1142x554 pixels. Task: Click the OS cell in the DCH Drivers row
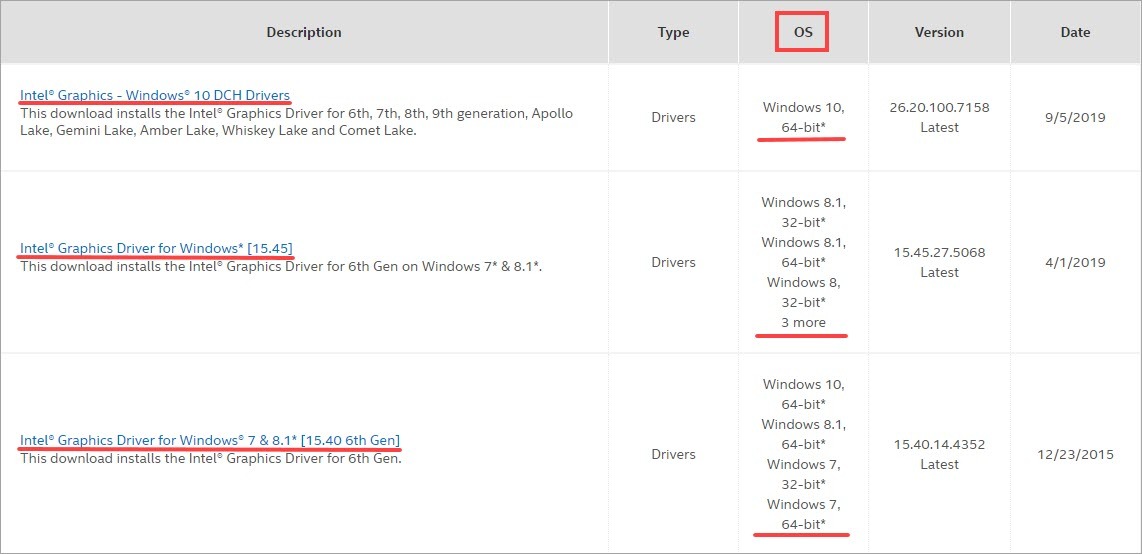coord(803,117)
